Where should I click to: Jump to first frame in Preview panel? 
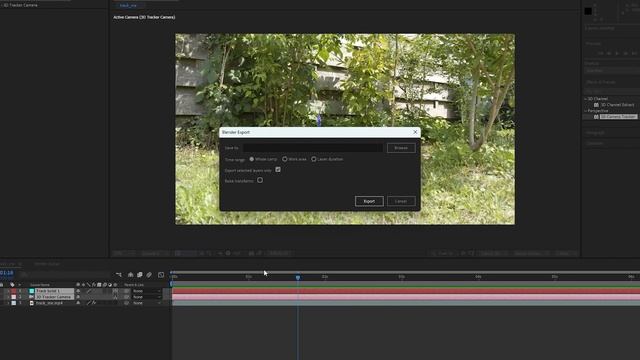click(x=600, y=53)
